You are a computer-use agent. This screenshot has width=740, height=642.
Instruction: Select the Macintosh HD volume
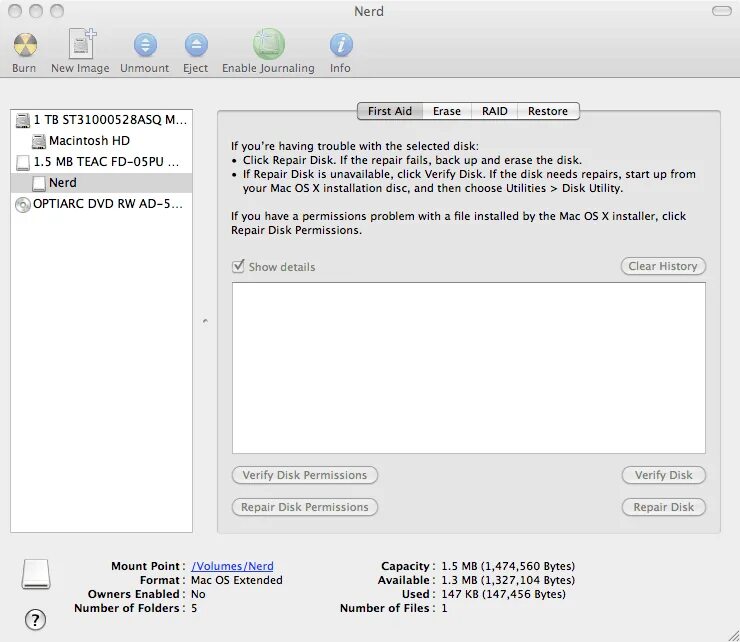coord(101,141)
